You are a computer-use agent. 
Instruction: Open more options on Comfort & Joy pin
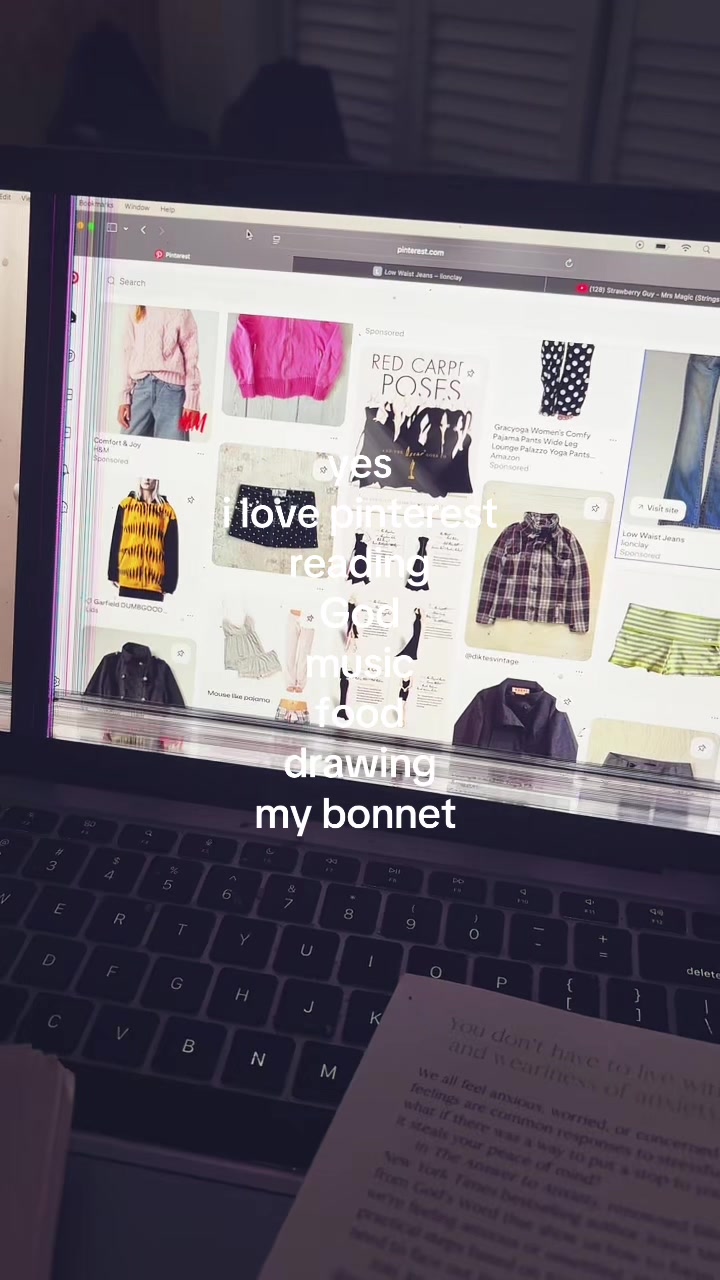point(200,453)
